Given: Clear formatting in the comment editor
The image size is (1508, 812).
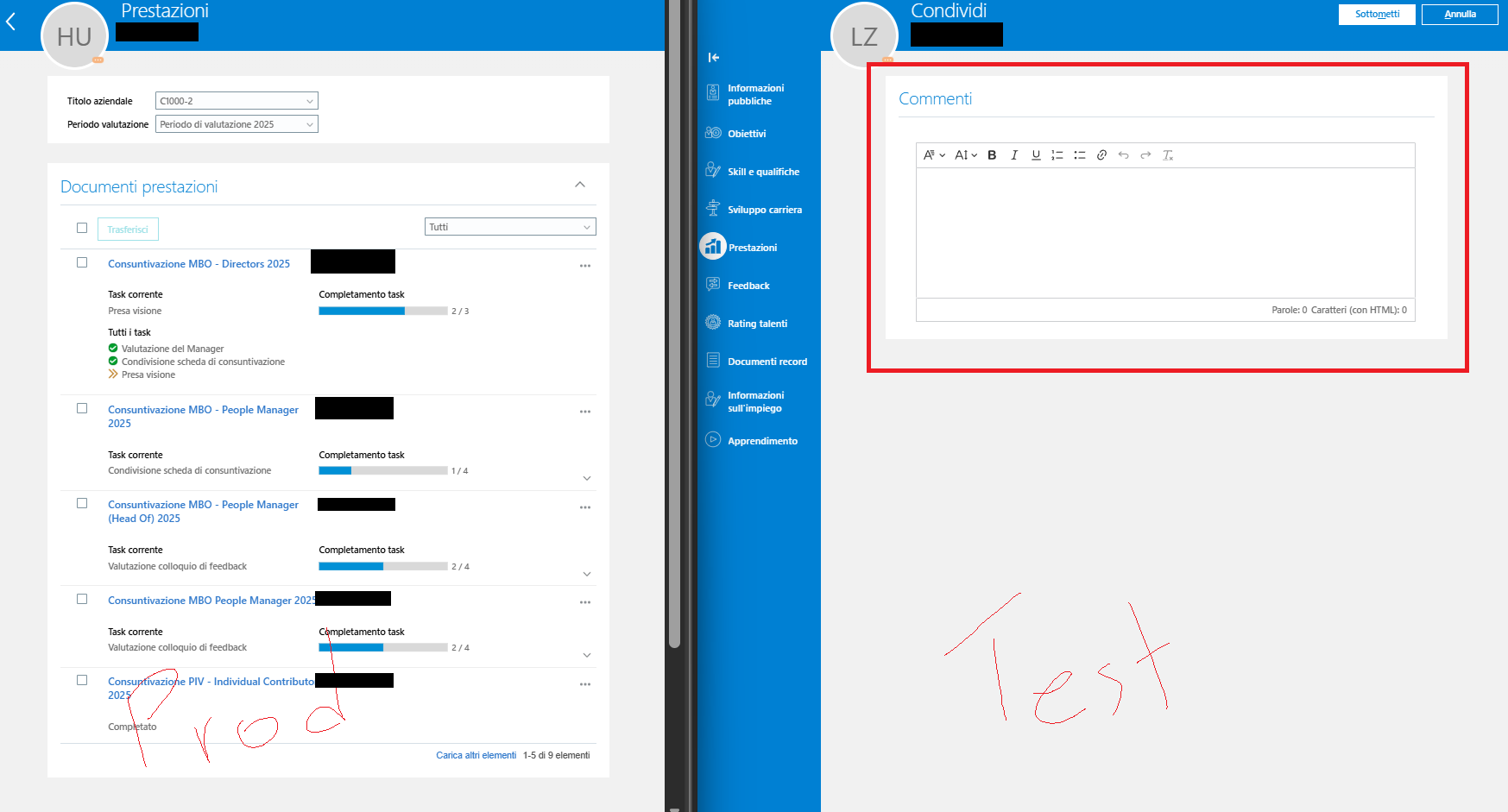Looking at the screenshot, I should (x=1168, y=155).
